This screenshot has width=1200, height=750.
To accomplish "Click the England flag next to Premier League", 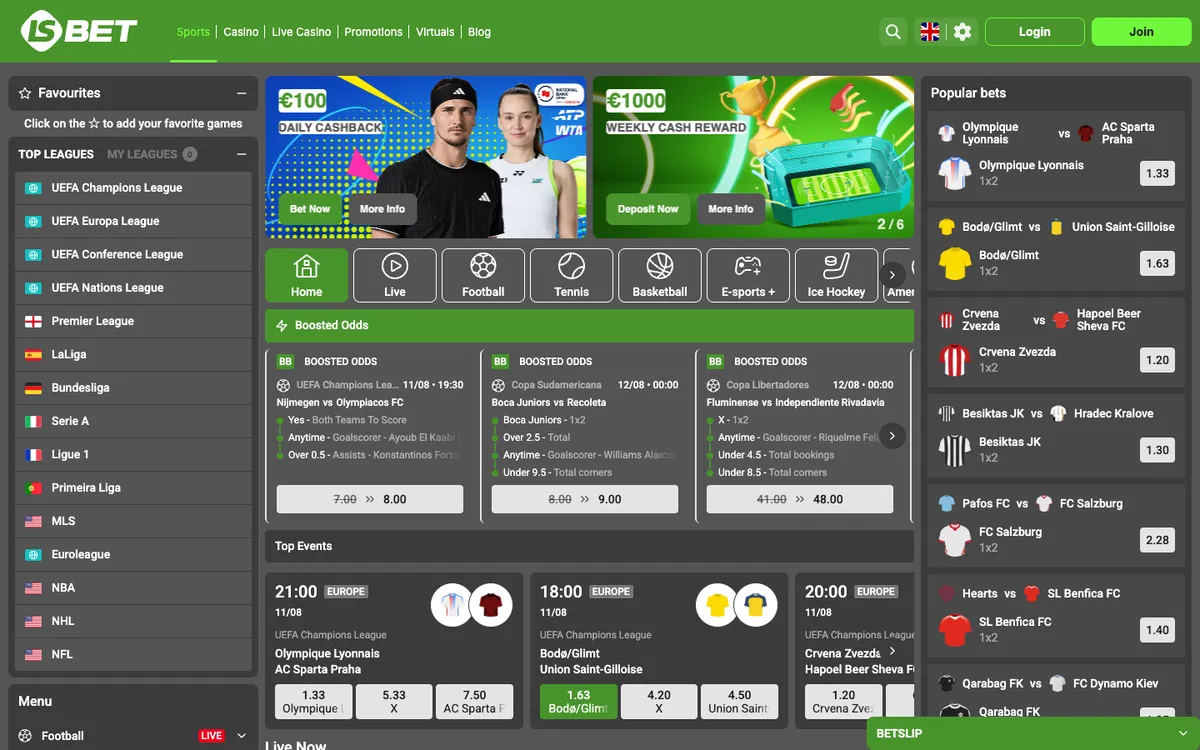I will point(33,321).
